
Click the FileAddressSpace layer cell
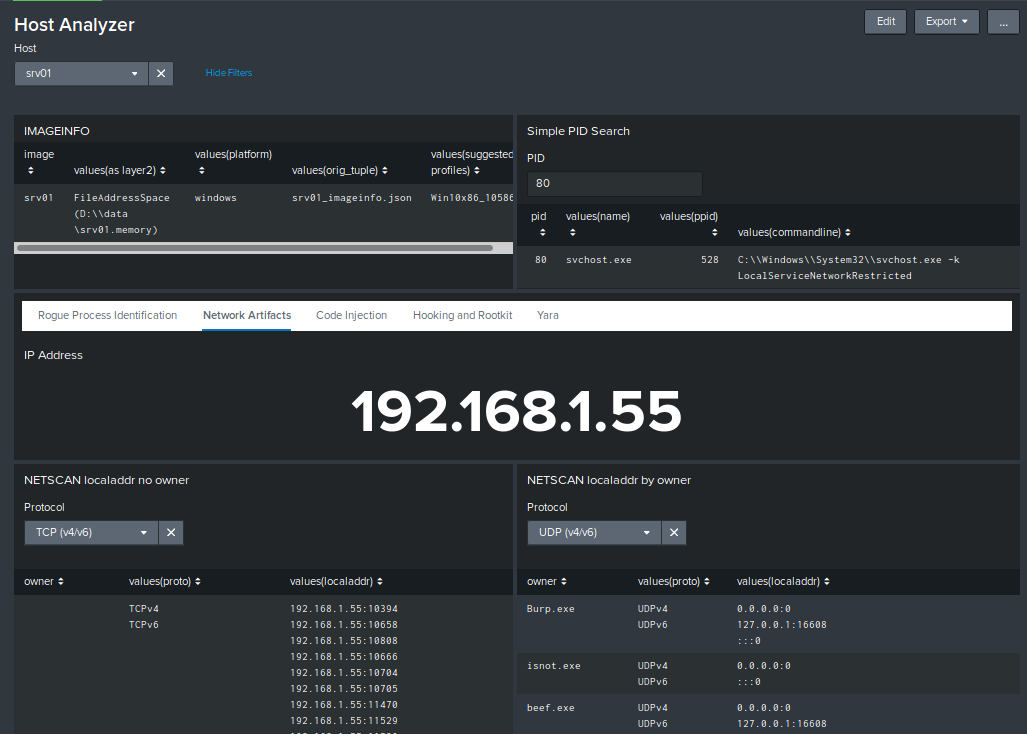[121, 213]
